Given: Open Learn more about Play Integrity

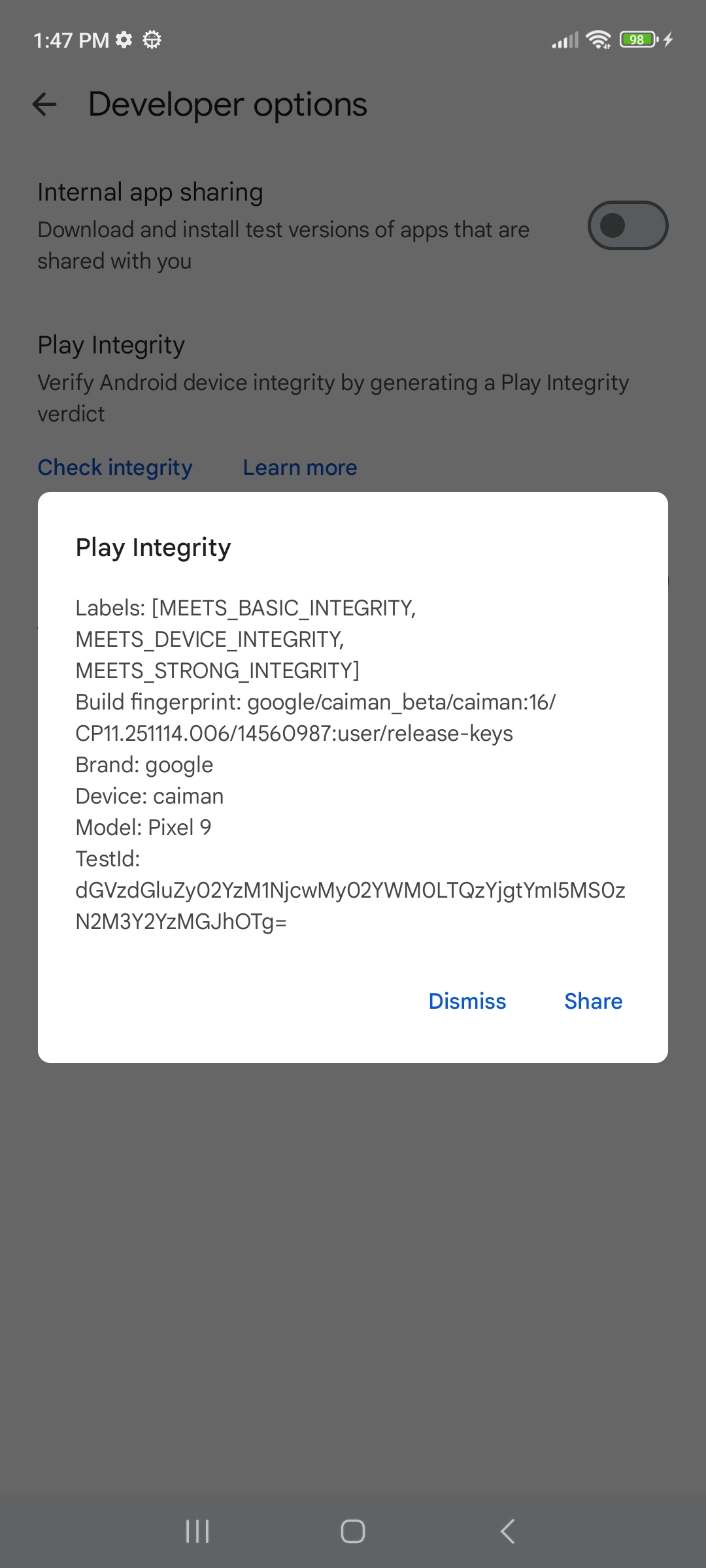Looking at the screenshot, I should pyautogui.click(x=300, y=467).
